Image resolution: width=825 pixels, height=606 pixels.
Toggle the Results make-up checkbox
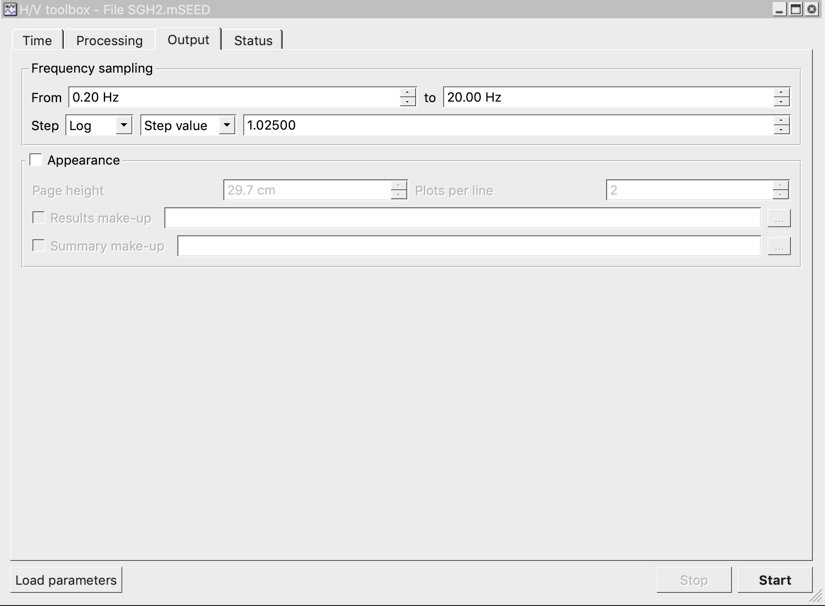pos(39,218)
